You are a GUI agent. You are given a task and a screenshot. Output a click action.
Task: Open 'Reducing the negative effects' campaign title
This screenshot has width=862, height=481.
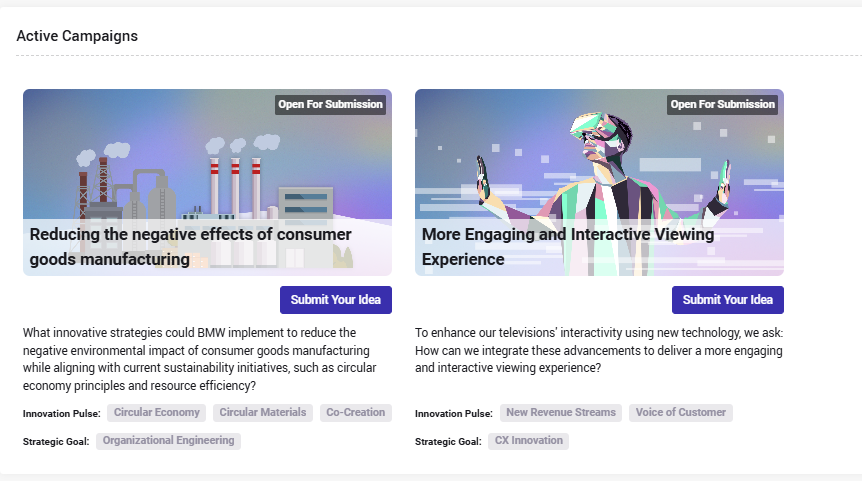[190, 247]
